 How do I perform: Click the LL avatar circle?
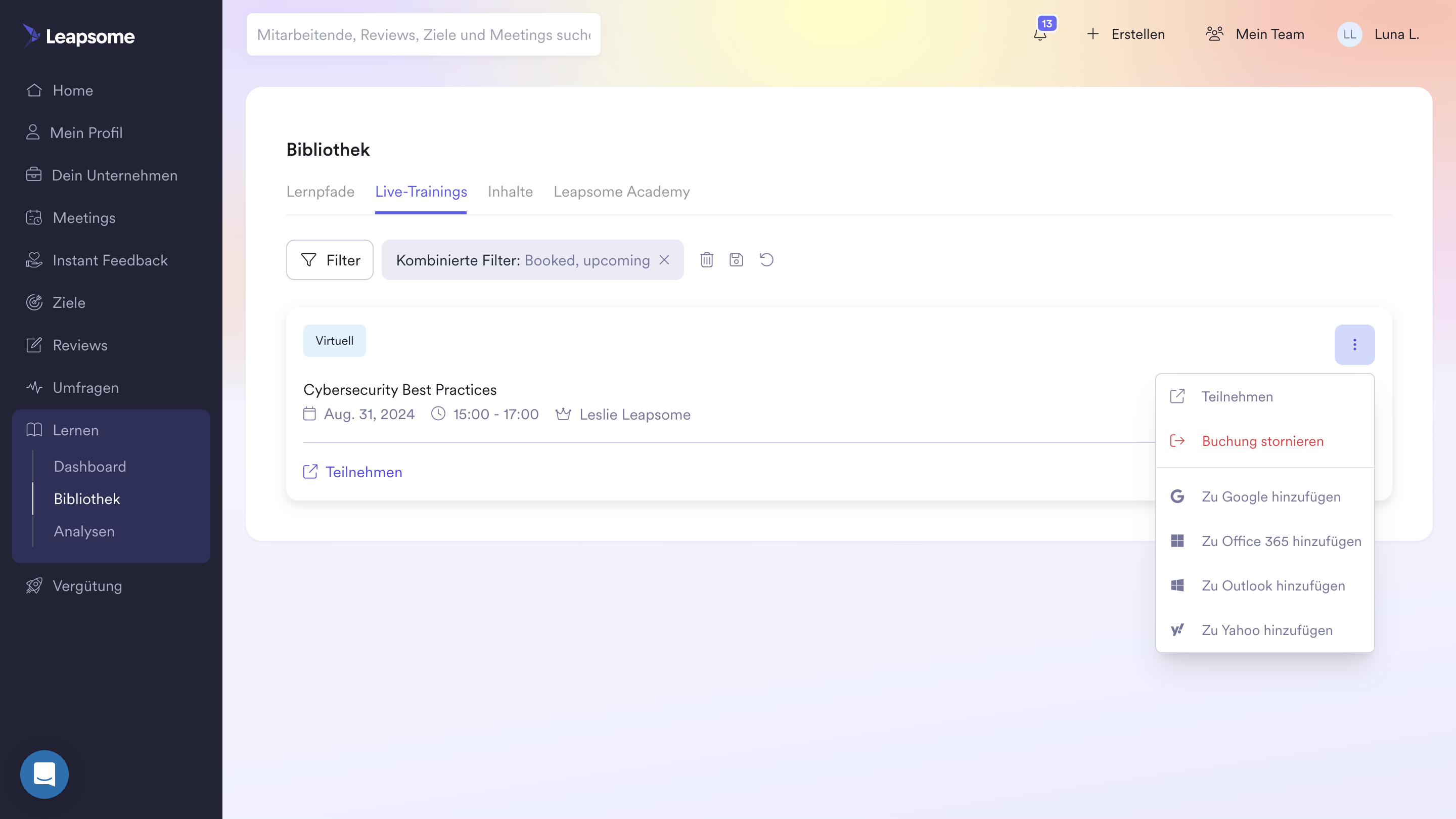(x=1349, y=34)
